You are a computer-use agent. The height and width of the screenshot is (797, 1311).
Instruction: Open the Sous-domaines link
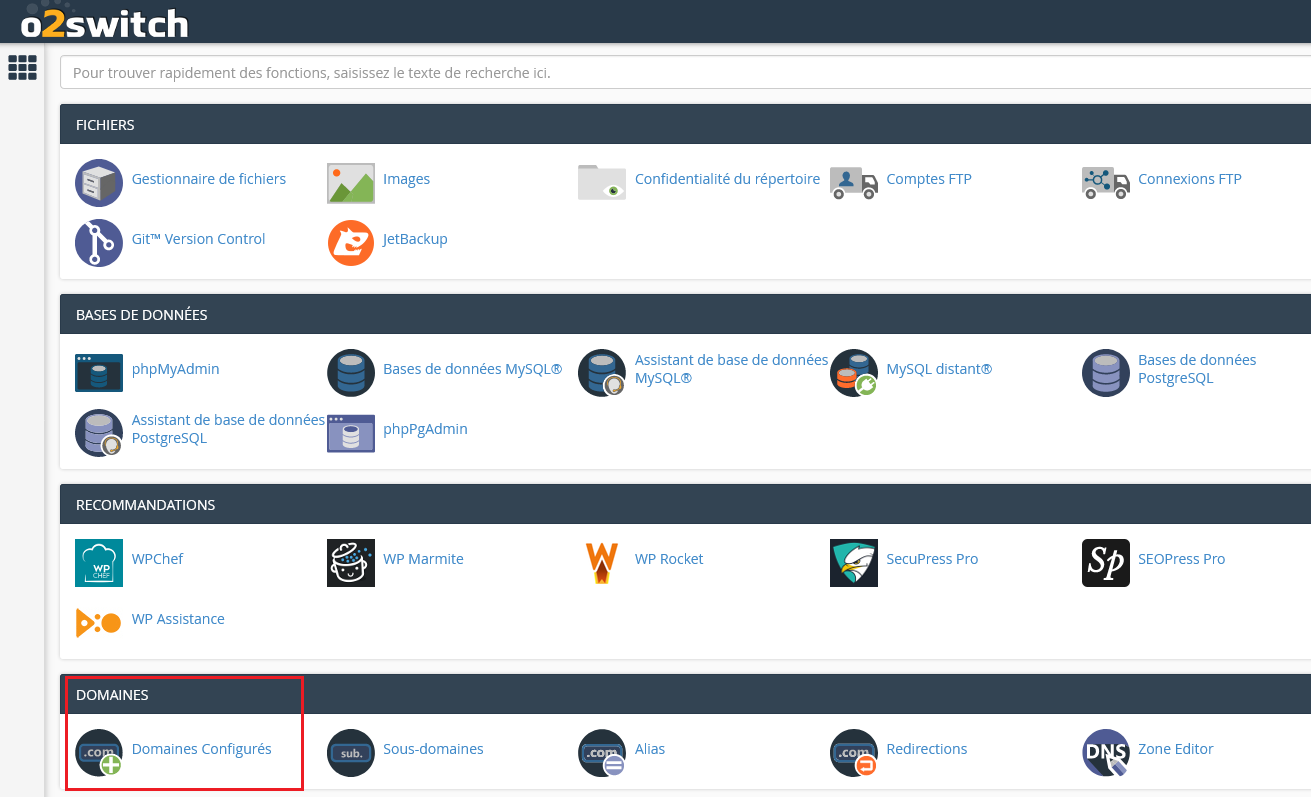[x=433, y=749]
